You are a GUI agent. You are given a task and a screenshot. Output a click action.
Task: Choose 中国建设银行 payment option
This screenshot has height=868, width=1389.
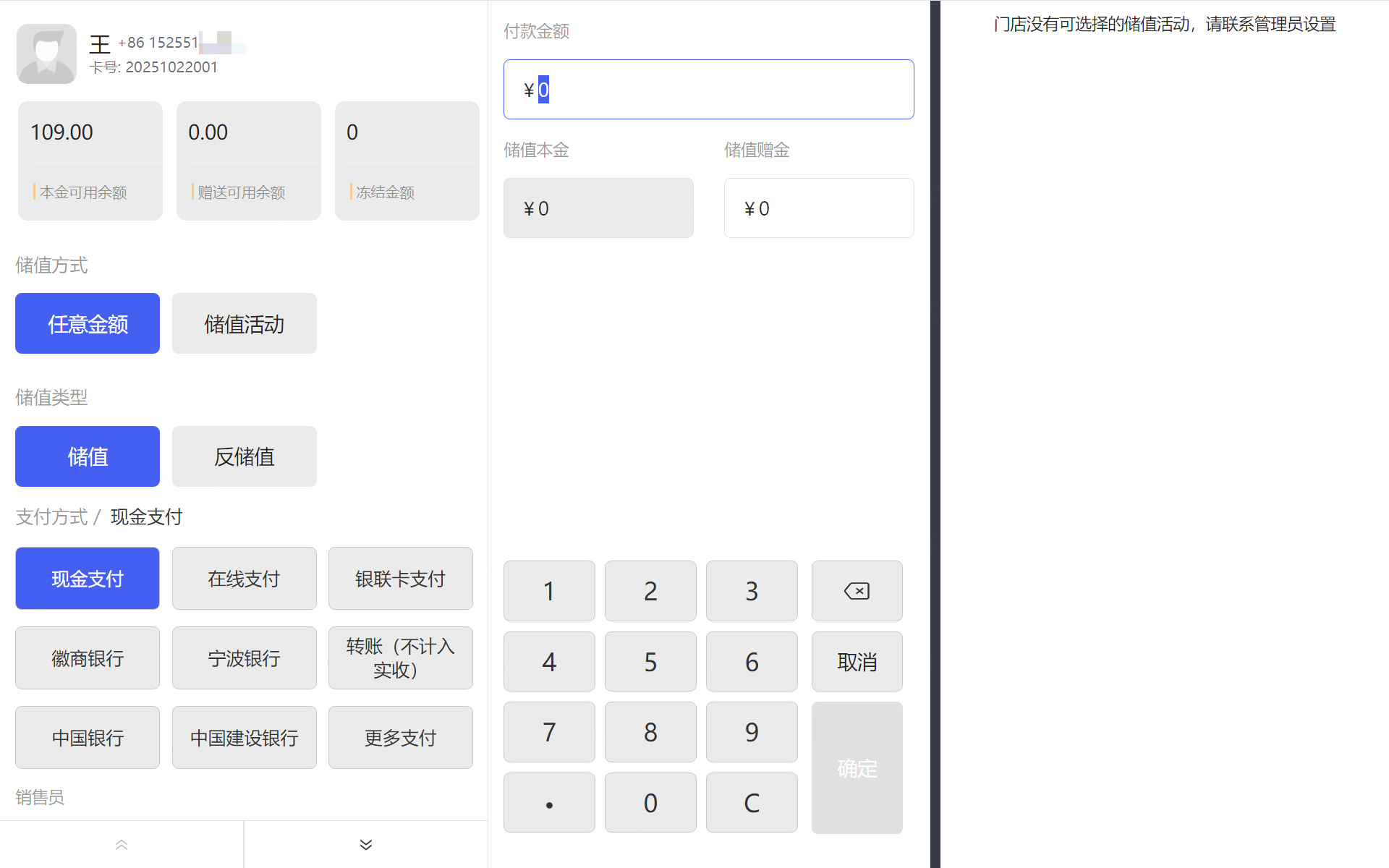click(x=244, y=738)
